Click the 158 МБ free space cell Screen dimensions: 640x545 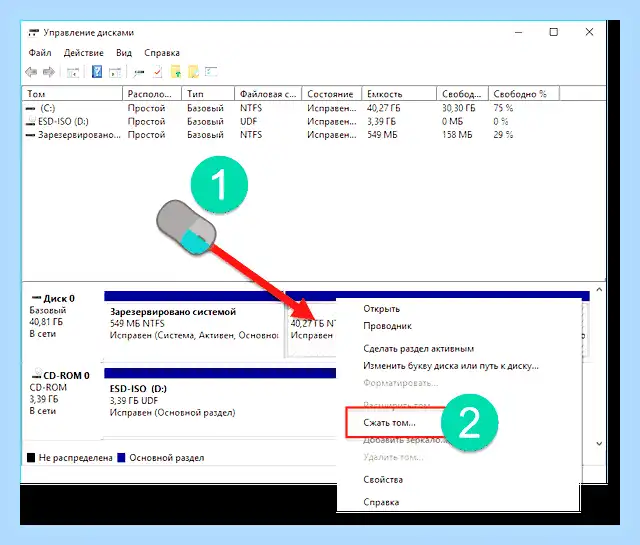click(457, 135)
